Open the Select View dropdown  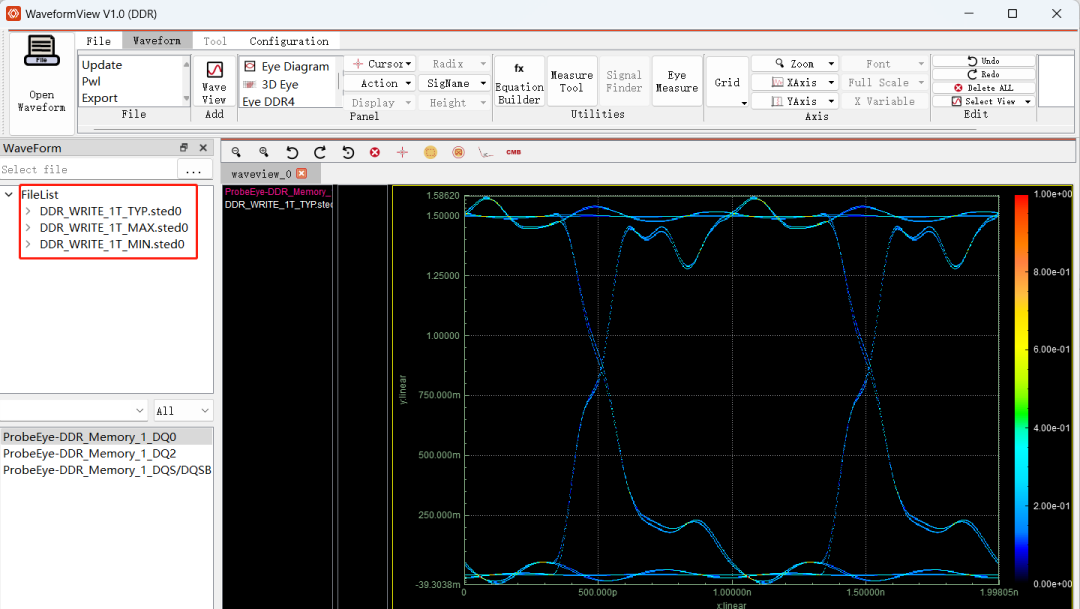click(x=984, y=101)
